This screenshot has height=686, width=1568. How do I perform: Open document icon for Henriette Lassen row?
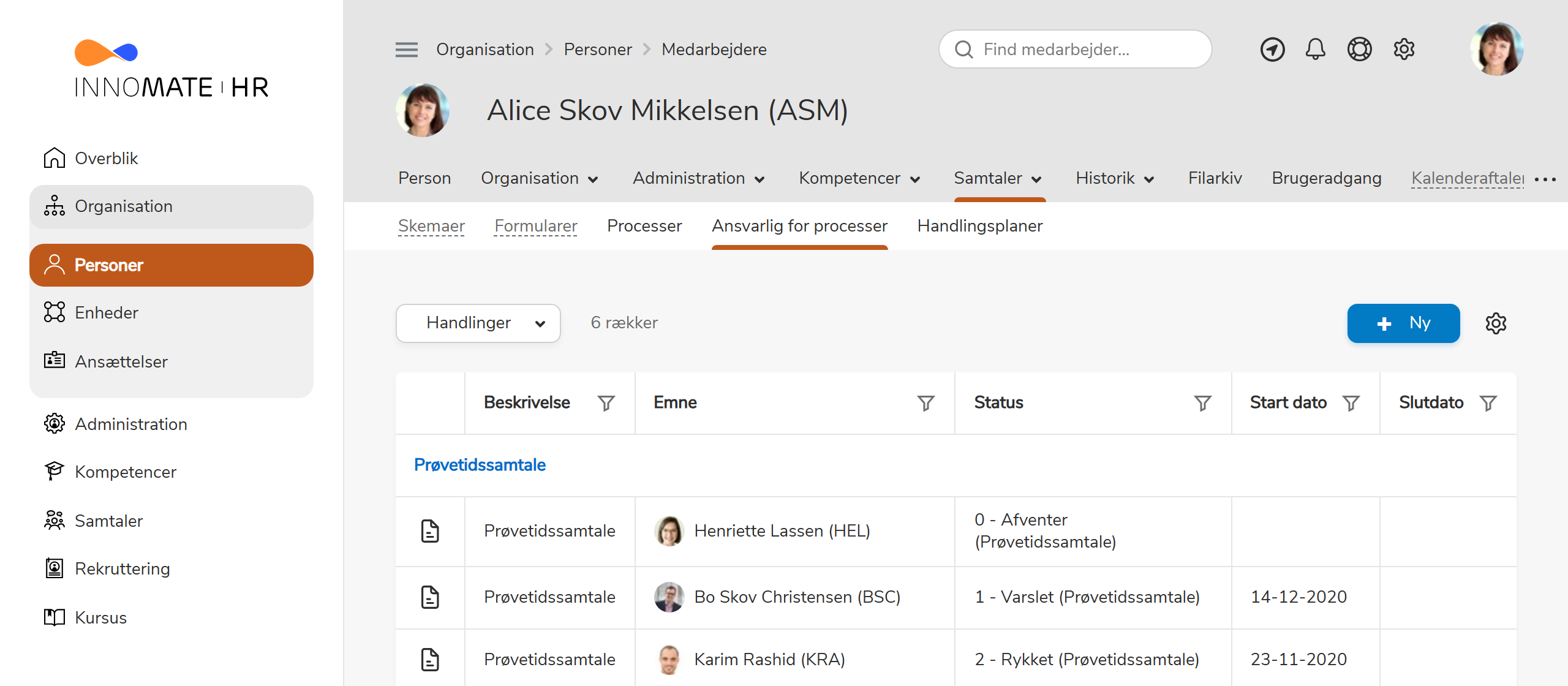(x=430, y=531)
